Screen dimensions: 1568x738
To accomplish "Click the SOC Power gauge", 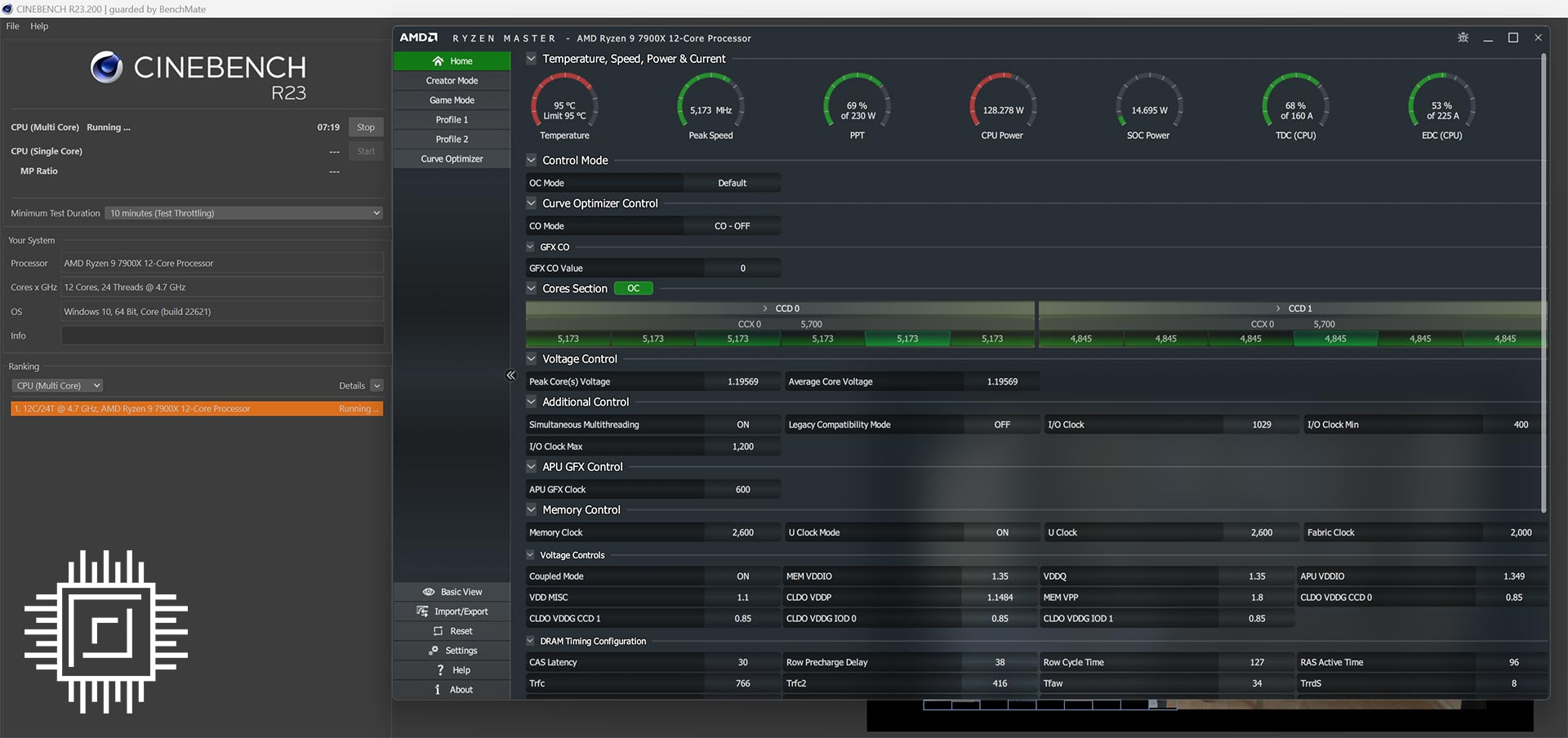I will coord(1148,106).
